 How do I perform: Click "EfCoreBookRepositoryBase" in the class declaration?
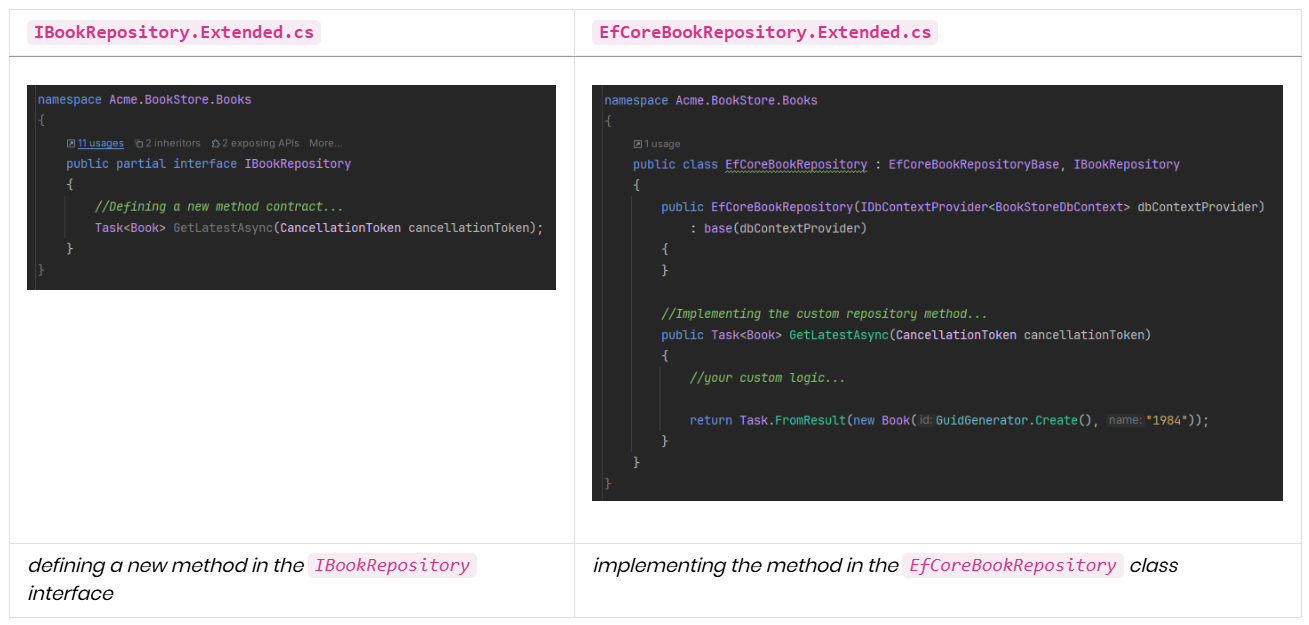[x=974, y=164]
